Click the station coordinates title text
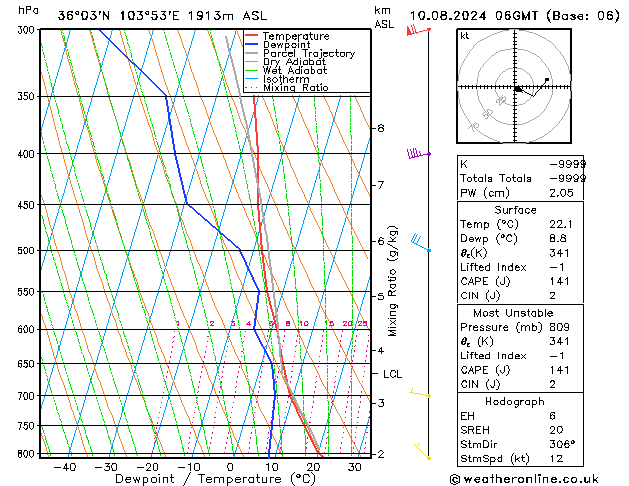This screenshot has width=629, height=486. (x=162, y=16)
